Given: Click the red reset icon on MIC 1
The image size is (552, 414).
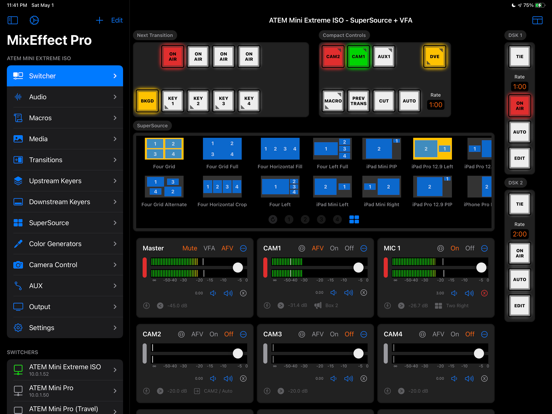Looking at the screenshot, I should click(x=484, y=293).
